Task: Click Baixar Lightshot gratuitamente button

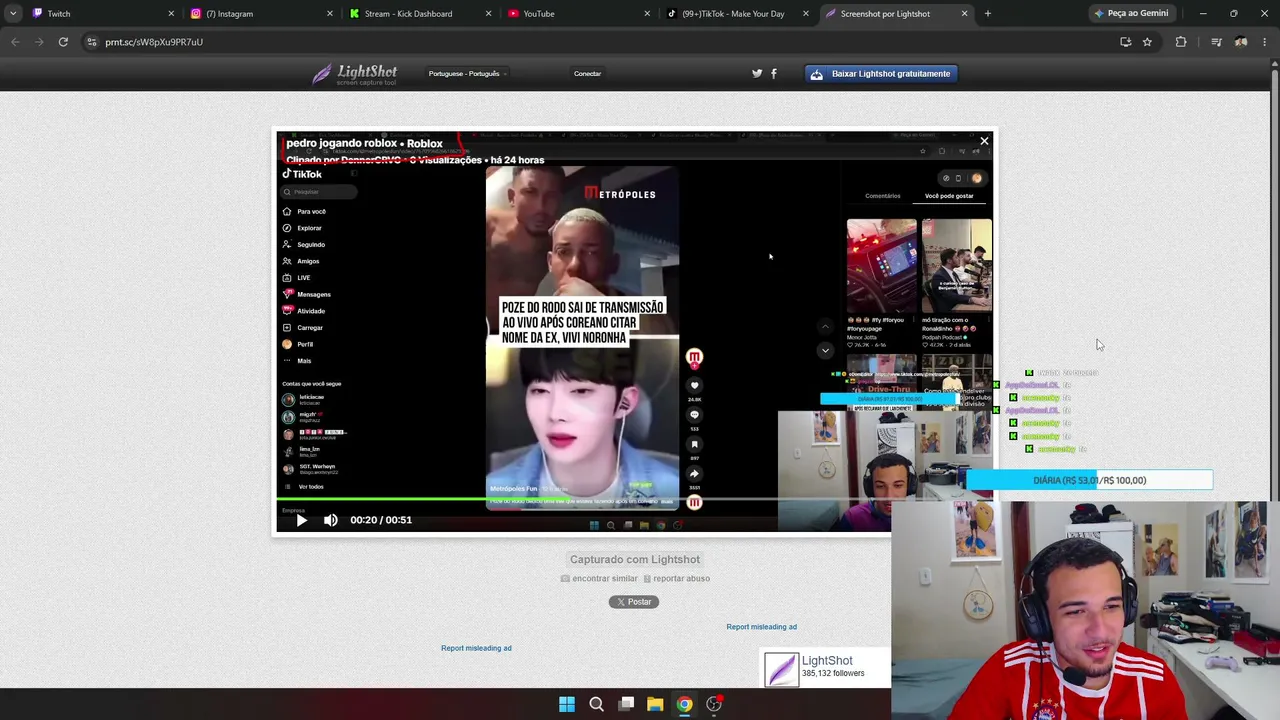Action: pyautogui.click(x=882, y=73)
